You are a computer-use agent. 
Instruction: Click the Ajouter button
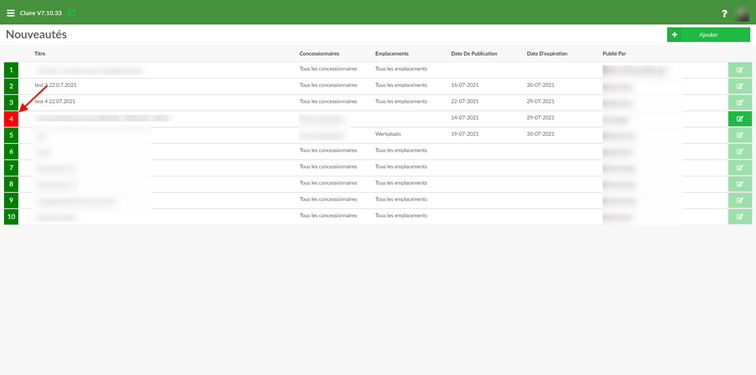(x=708, y=35)
